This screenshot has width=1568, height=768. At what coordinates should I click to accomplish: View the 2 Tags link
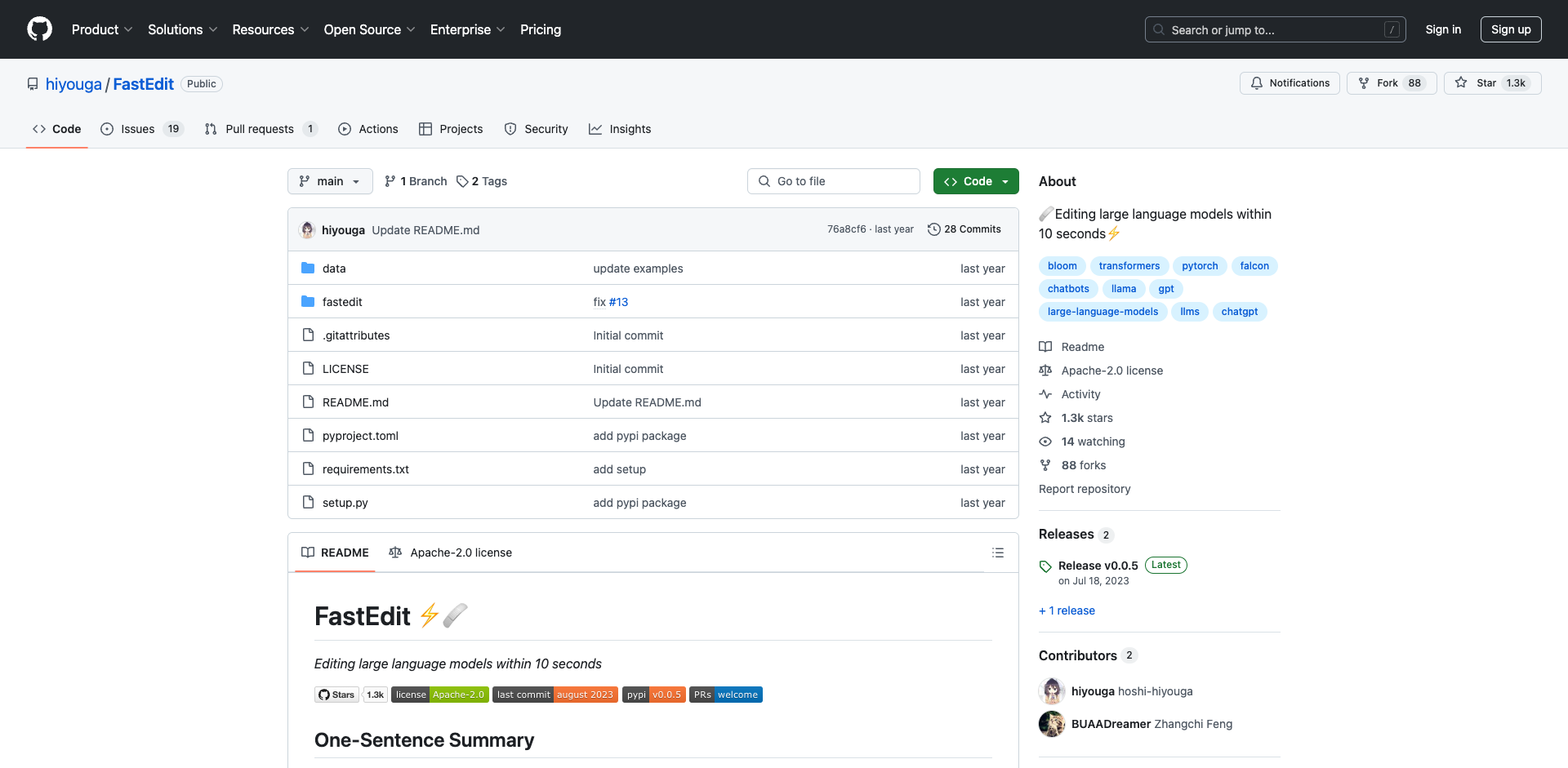(x=482, y=181)
